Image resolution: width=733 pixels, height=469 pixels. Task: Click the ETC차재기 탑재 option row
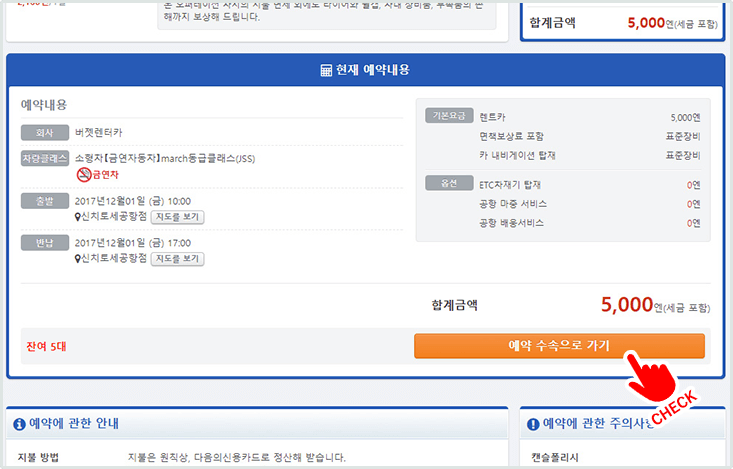click(511, 185)
